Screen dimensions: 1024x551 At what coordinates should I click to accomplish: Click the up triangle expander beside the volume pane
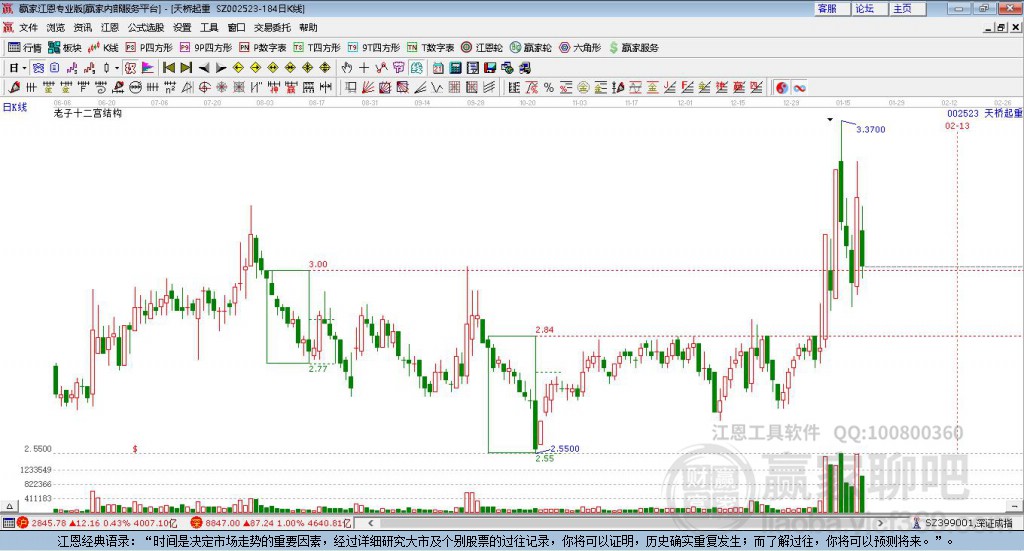click(x=9, y=506)
